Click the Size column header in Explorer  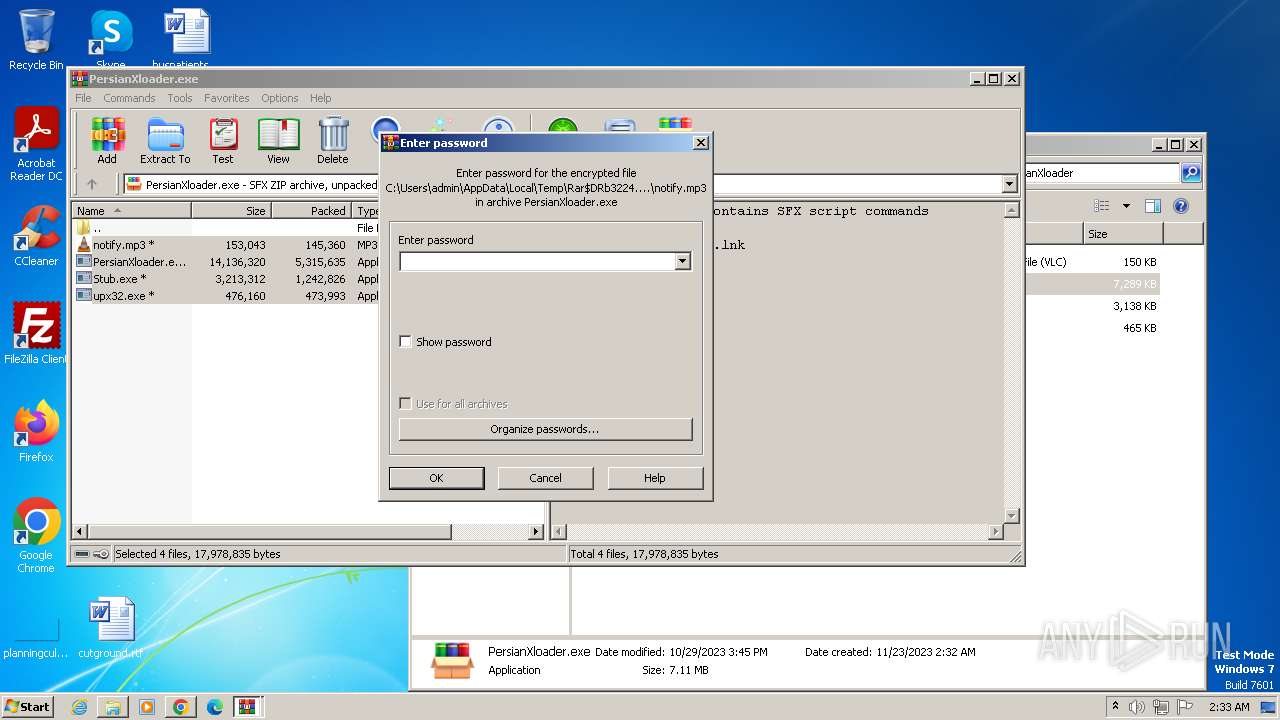(x=1122, y=233)
